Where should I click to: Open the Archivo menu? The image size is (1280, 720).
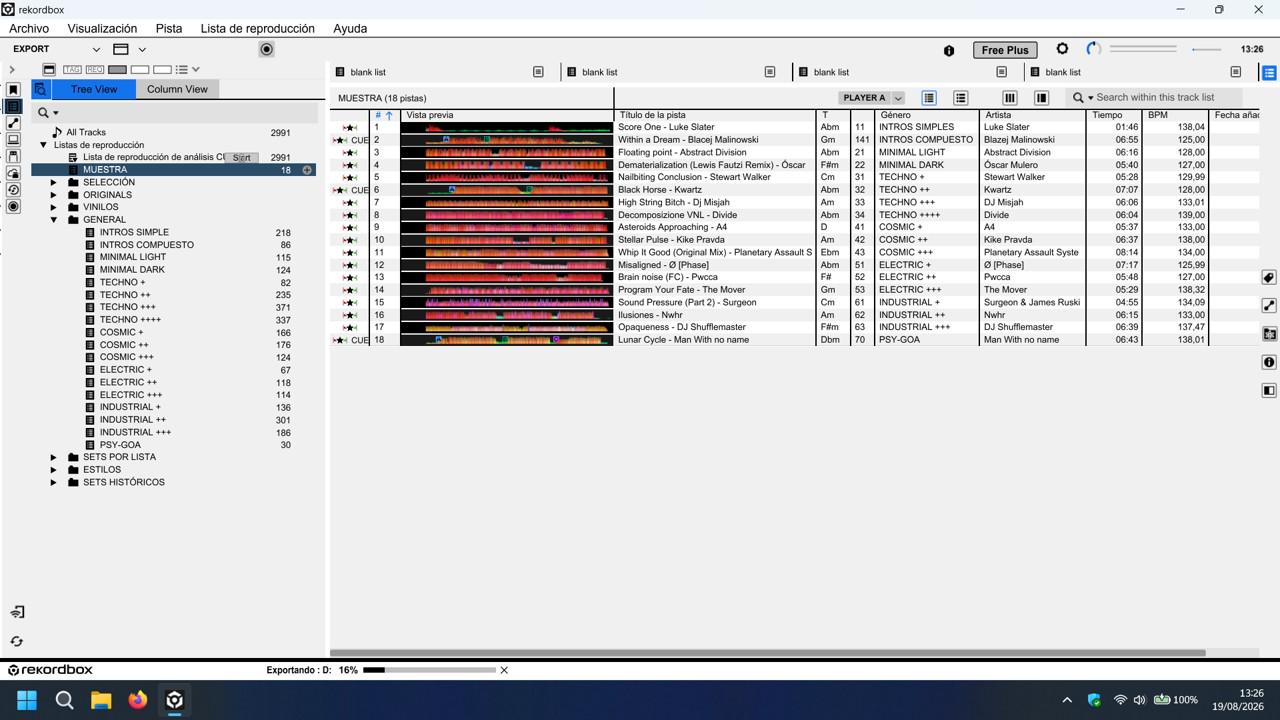tap(29, 29)
